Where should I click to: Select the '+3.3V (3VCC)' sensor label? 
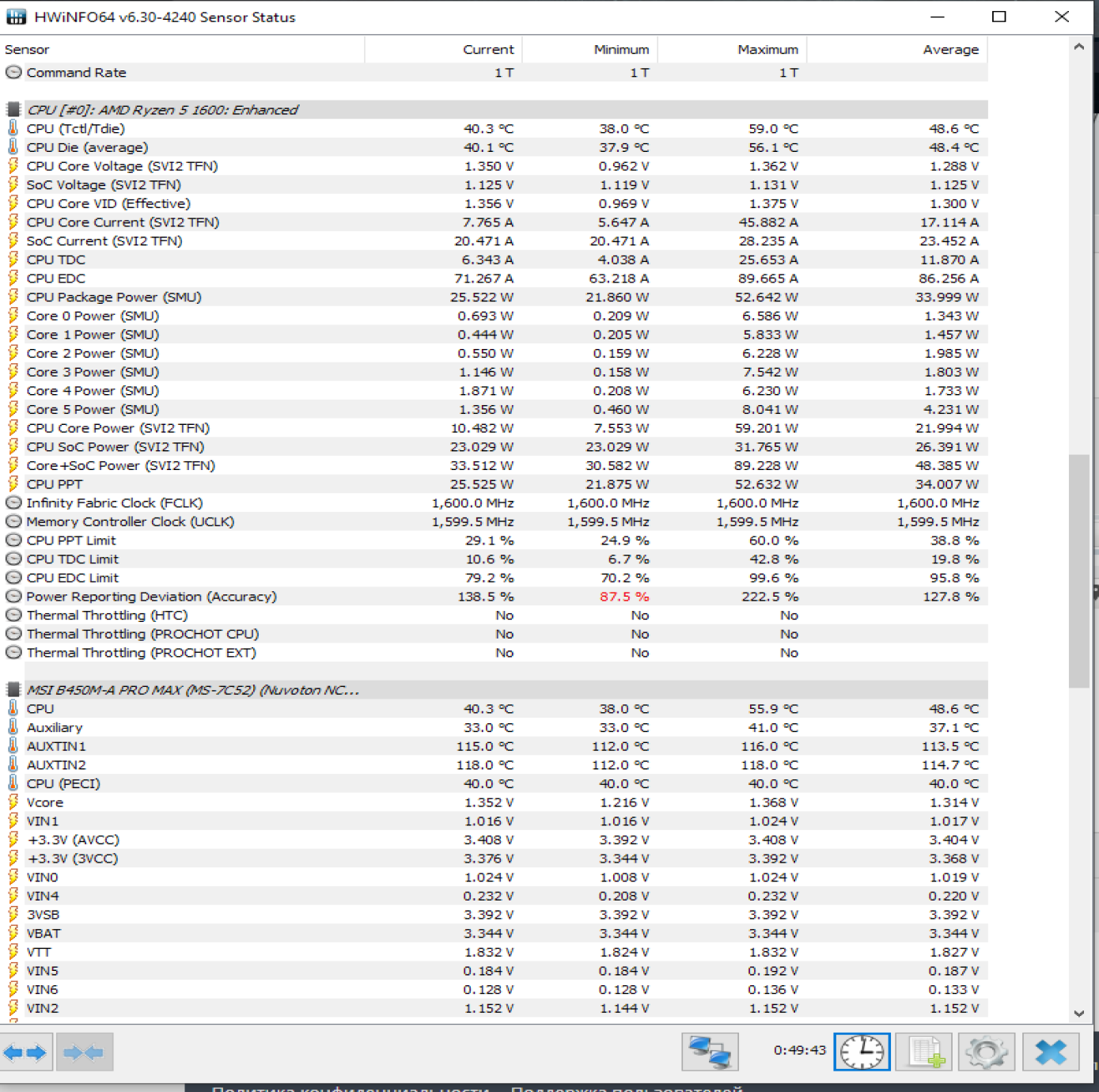pyautogui.click(x=72, y=859)
